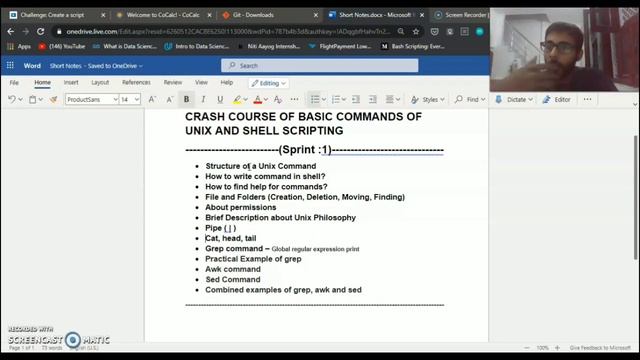Expand the numbering style dropdown arrow
The image size is (640, 360).
(x=344, y=99)
